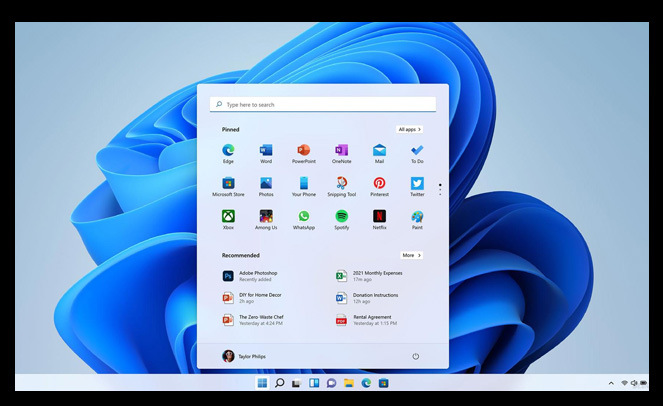Image resolution: width=663 pixels, height=406 pixels.
Task: Open 2021 Monthly Expenses spreadsheet
Action: click(x=369, y=276)
